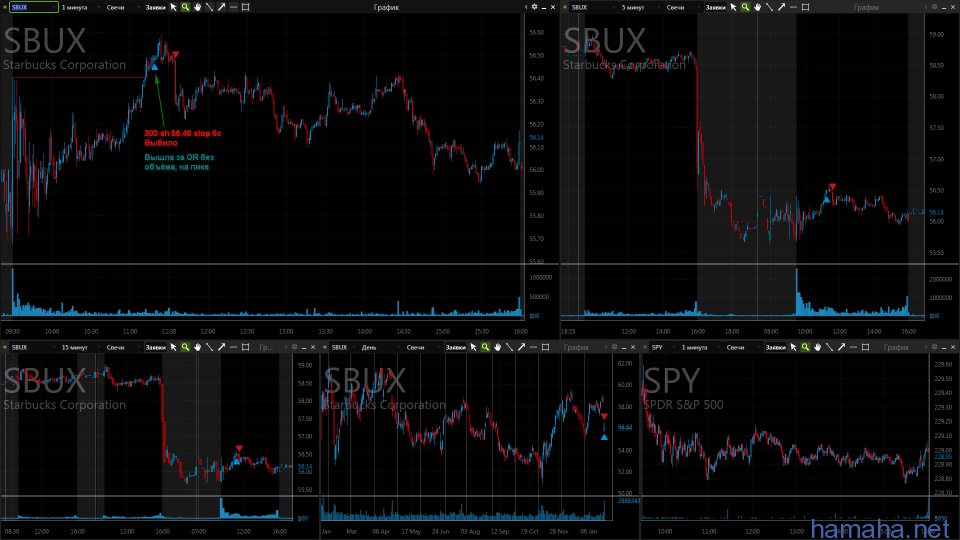Activate zoom tool in 1-minute SBUX chart
960x540 pixels.
coord(185,7)
